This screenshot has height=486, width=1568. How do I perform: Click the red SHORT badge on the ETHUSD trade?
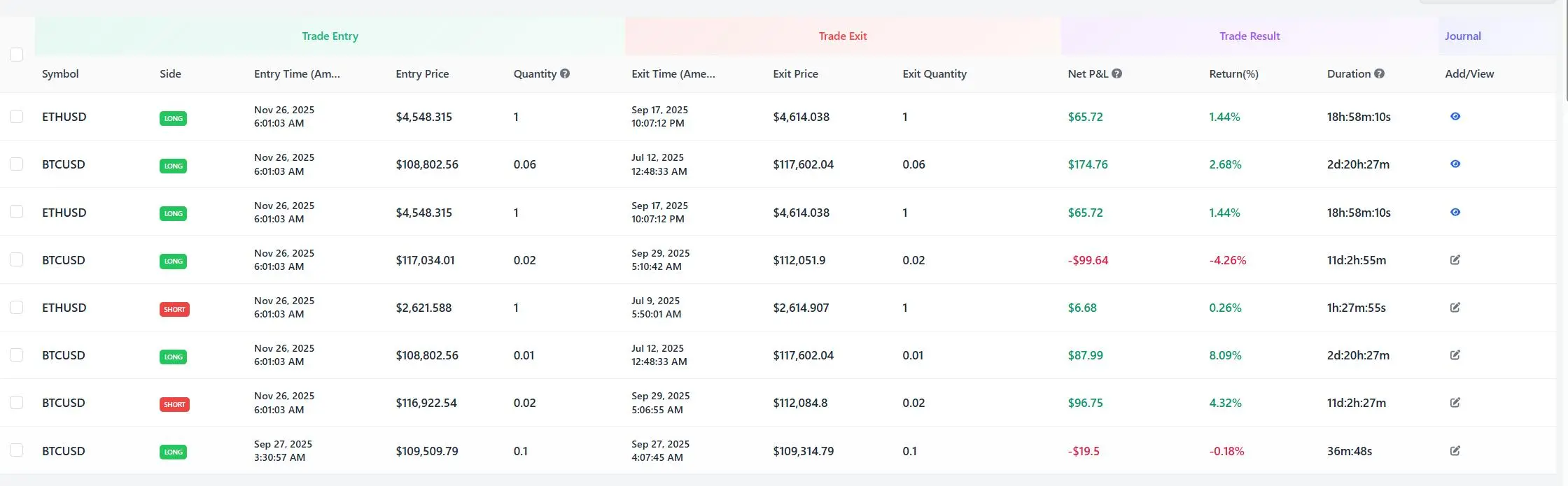[x=174, y=309]
